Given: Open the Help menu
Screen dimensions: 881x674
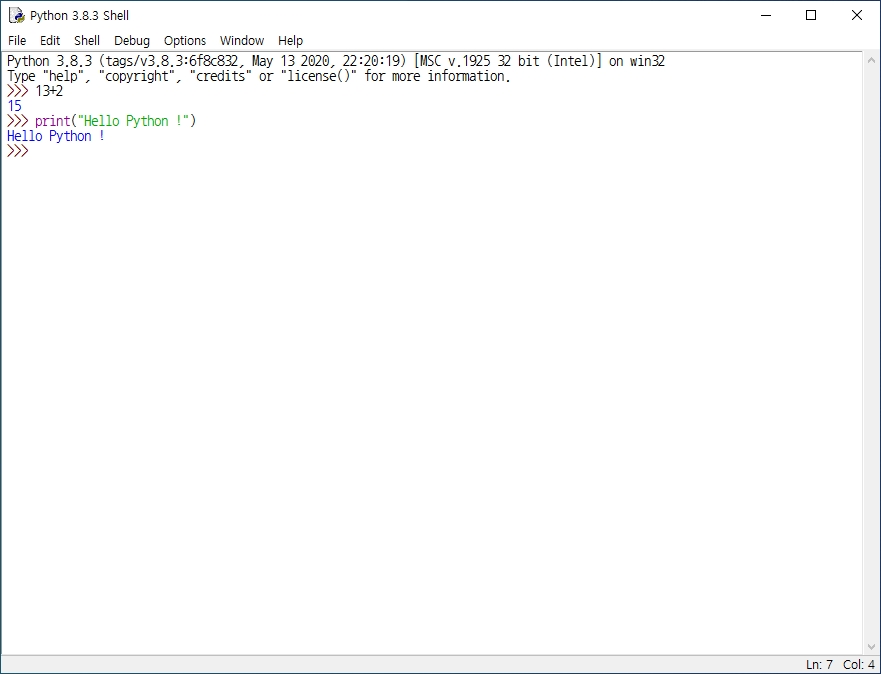Looking at the screenshot, I should (290, 40).
